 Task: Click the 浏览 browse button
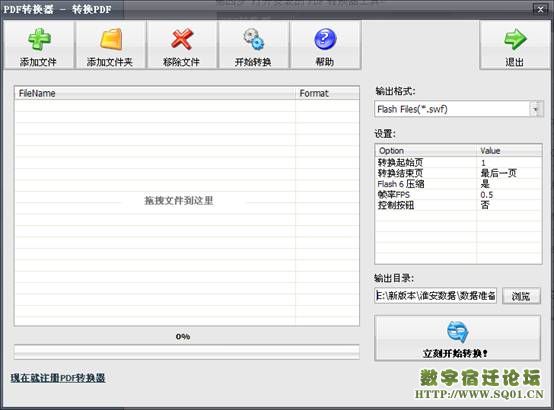click(x=521, y=296)
